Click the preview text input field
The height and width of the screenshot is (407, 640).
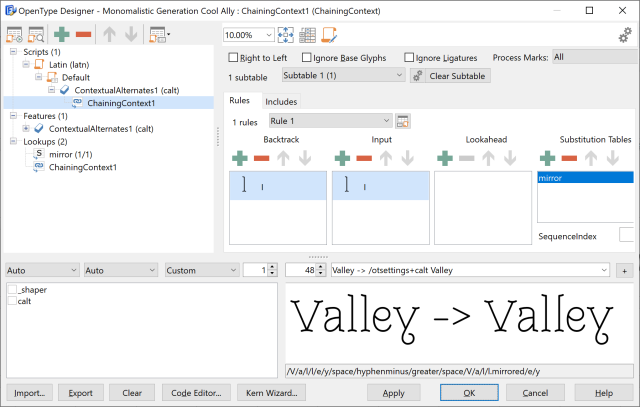(x=468, y=270)
